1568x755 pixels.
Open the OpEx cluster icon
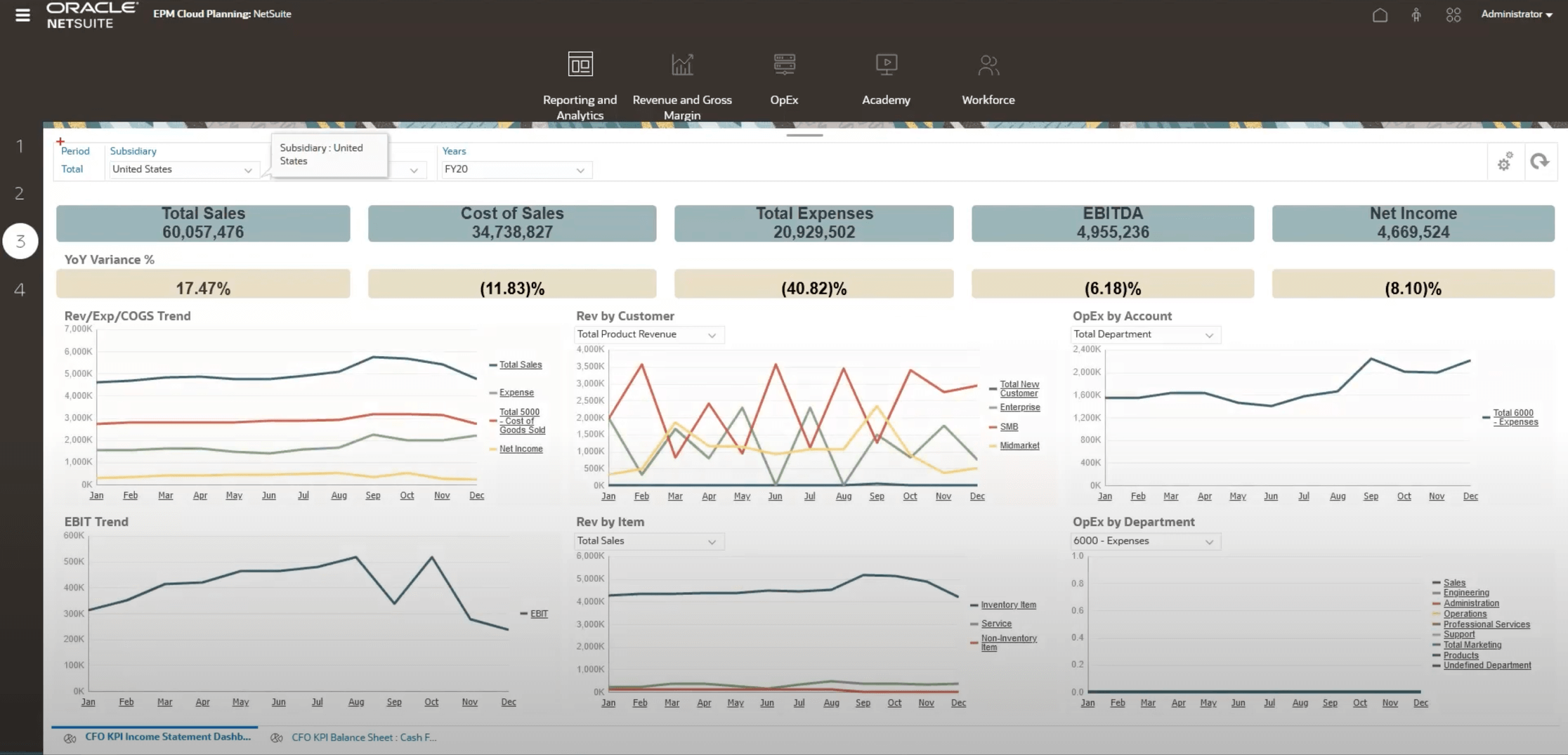[x=784, y=65]
